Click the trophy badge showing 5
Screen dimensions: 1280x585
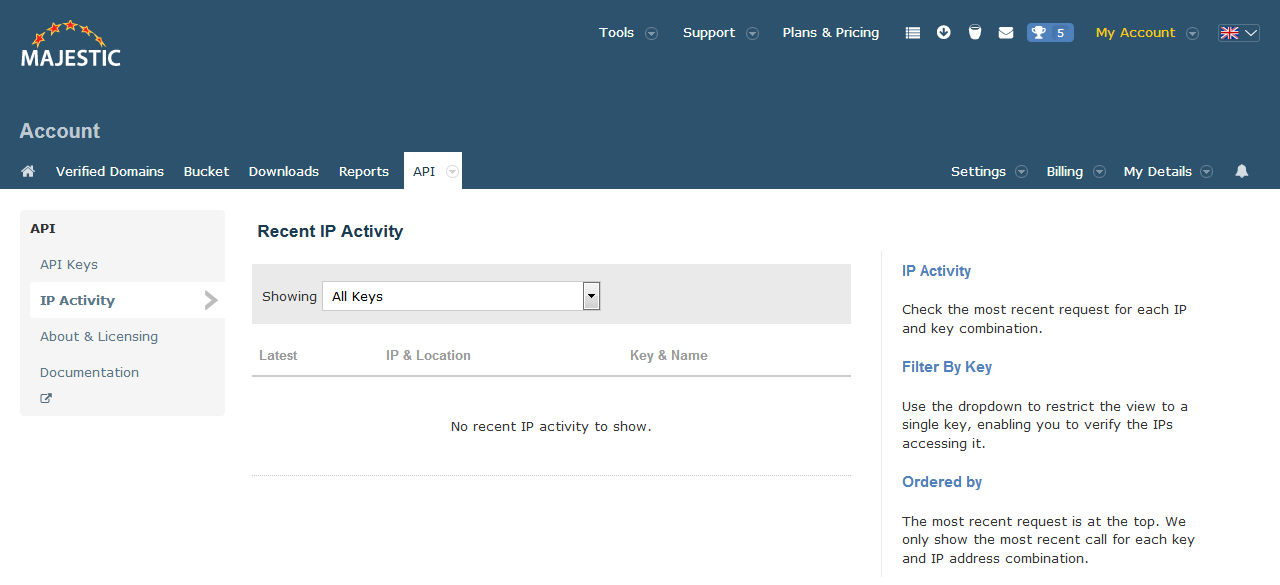pyautogui.click(x=1050, y=33)
